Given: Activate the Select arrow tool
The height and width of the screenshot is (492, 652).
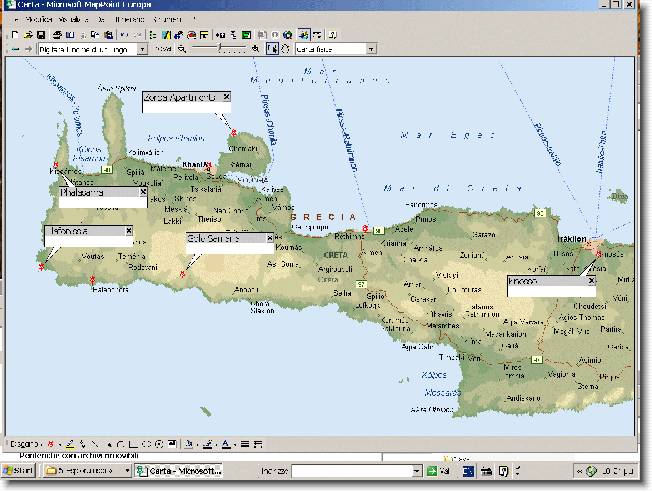Looking at the screenshot, I should point(272,49).
